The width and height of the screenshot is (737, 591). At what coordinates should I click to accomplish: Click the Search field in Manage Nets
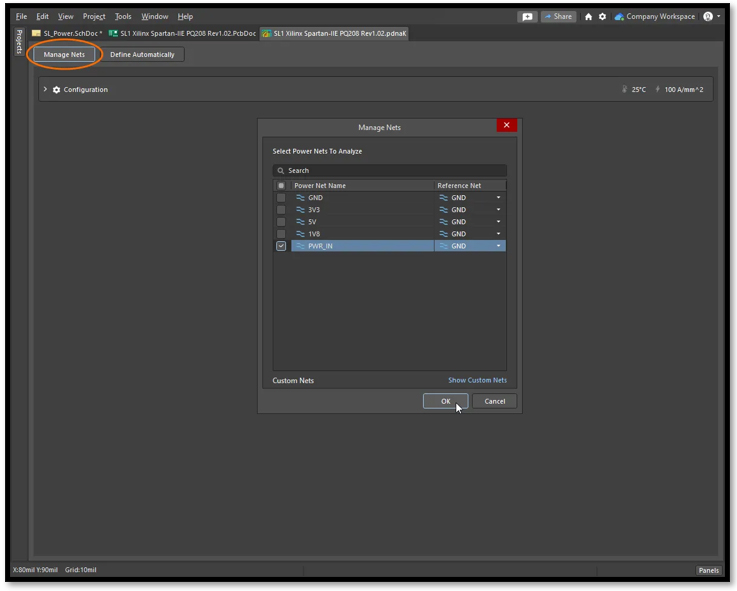coord(390,171)
